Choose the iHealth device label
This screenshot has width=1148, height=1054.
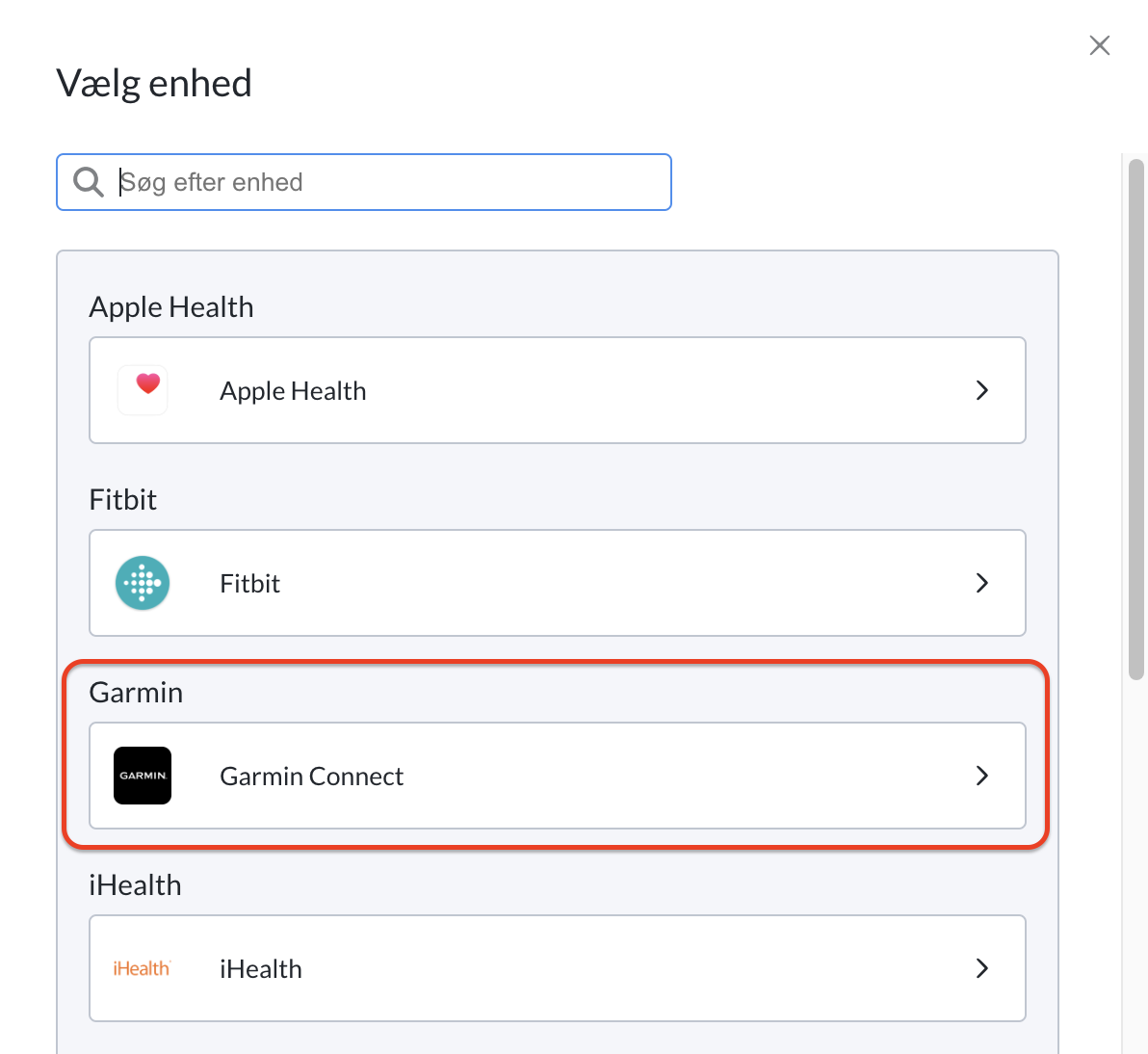[261, 969]
